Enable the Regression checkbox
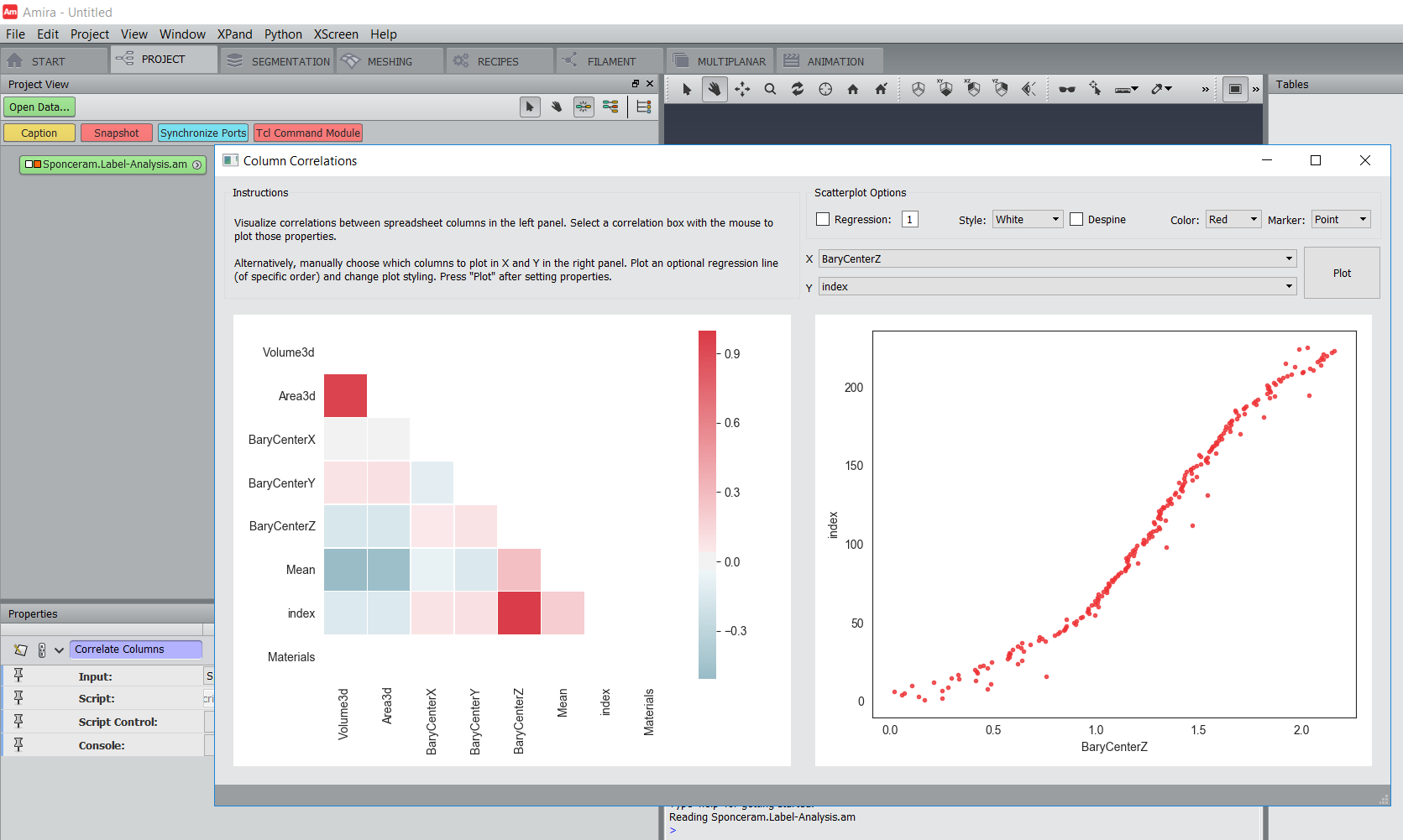Viewport: 1403px width, 840px height. point(823,219)
